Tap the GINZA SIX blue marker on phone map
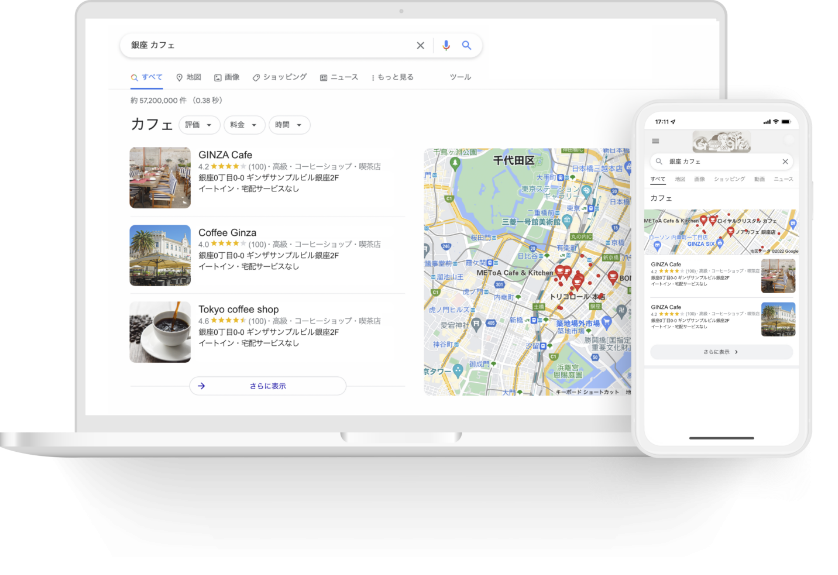Viewport: 838px width, 575px height. tap(720, 243)
